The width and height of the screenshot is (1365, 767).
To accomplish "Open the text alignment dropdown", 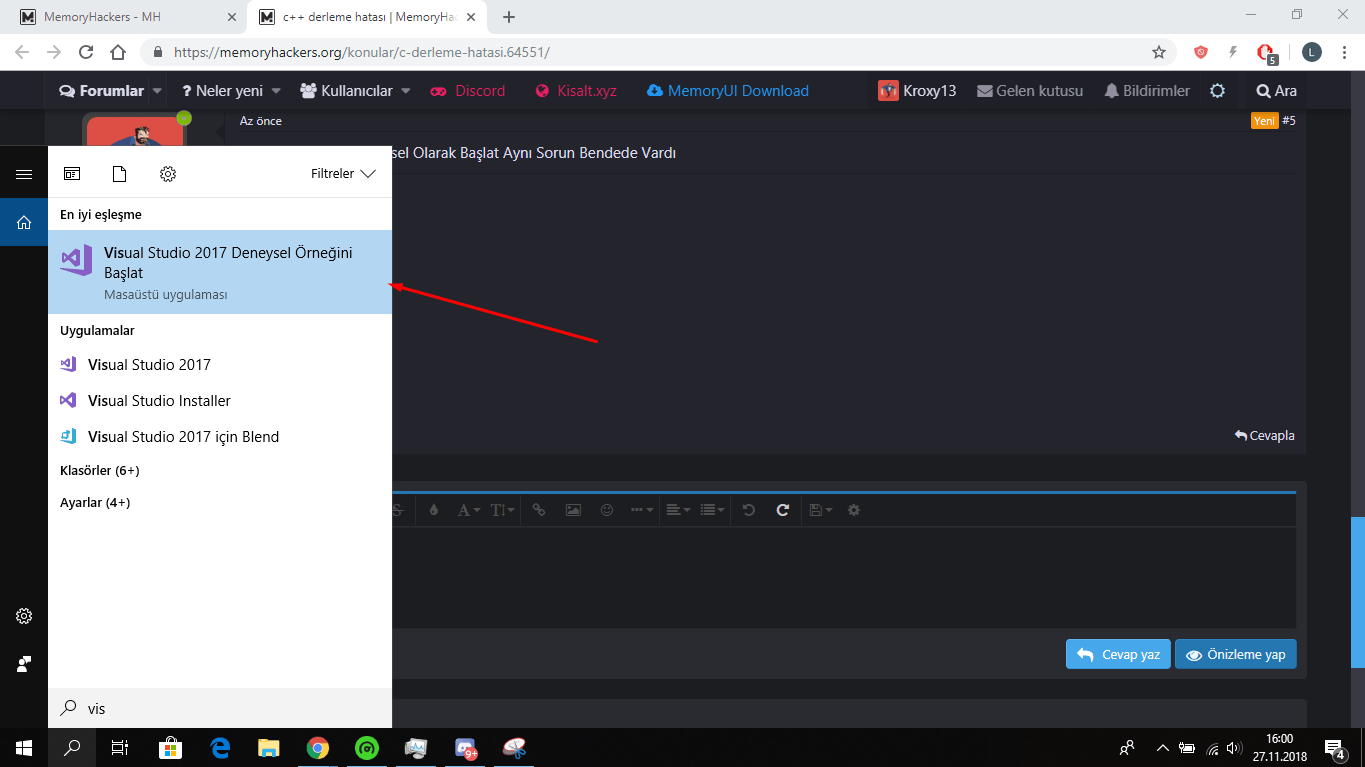I will point(678,510).
